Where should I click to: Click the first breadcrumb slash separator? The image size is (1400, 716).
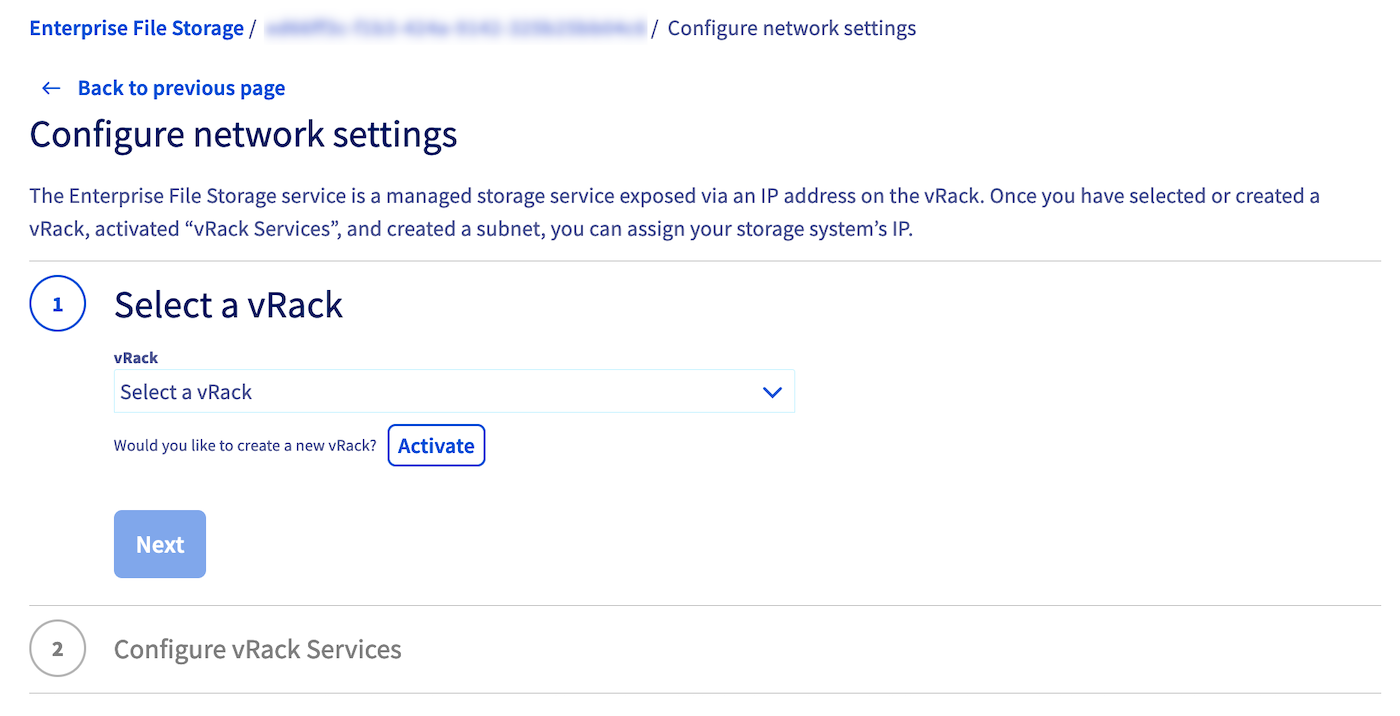coord(254,28)
